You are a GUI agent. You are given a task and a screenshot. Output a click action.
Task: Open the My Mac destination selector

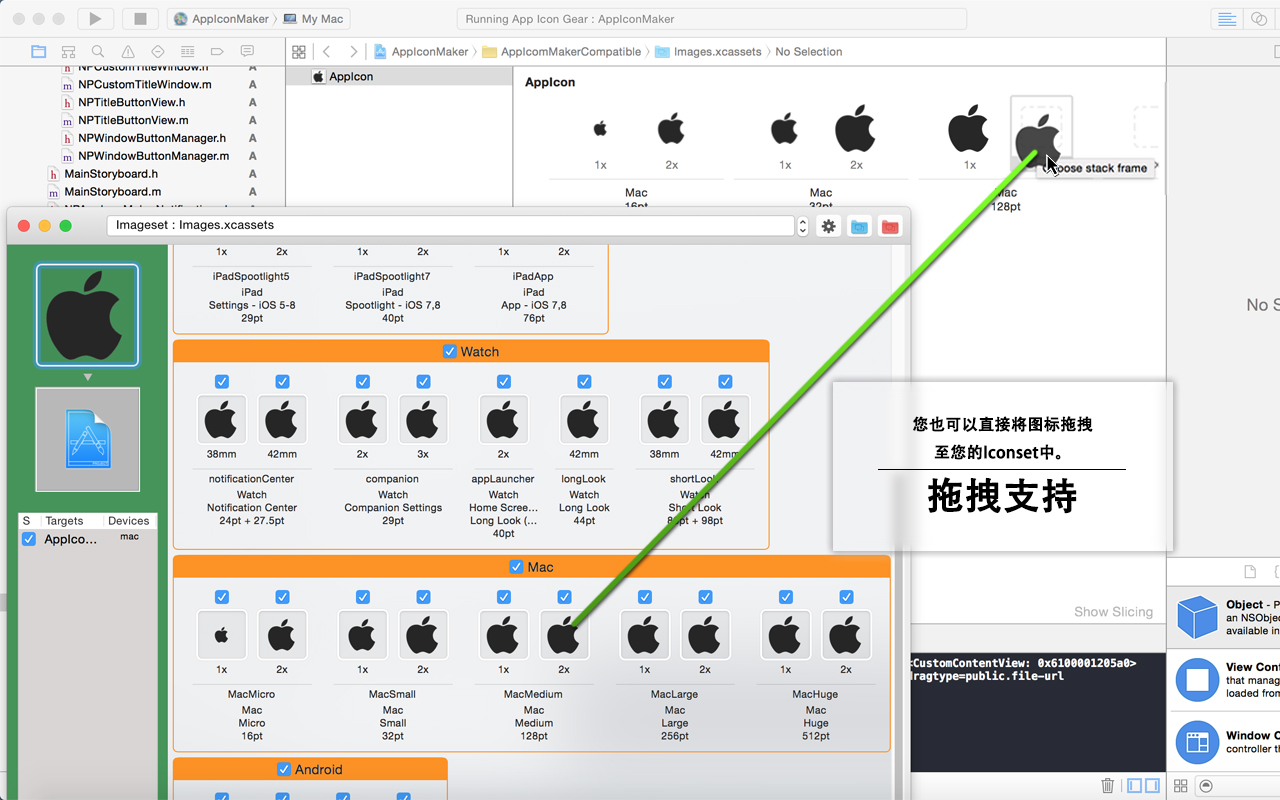point(313,19)
